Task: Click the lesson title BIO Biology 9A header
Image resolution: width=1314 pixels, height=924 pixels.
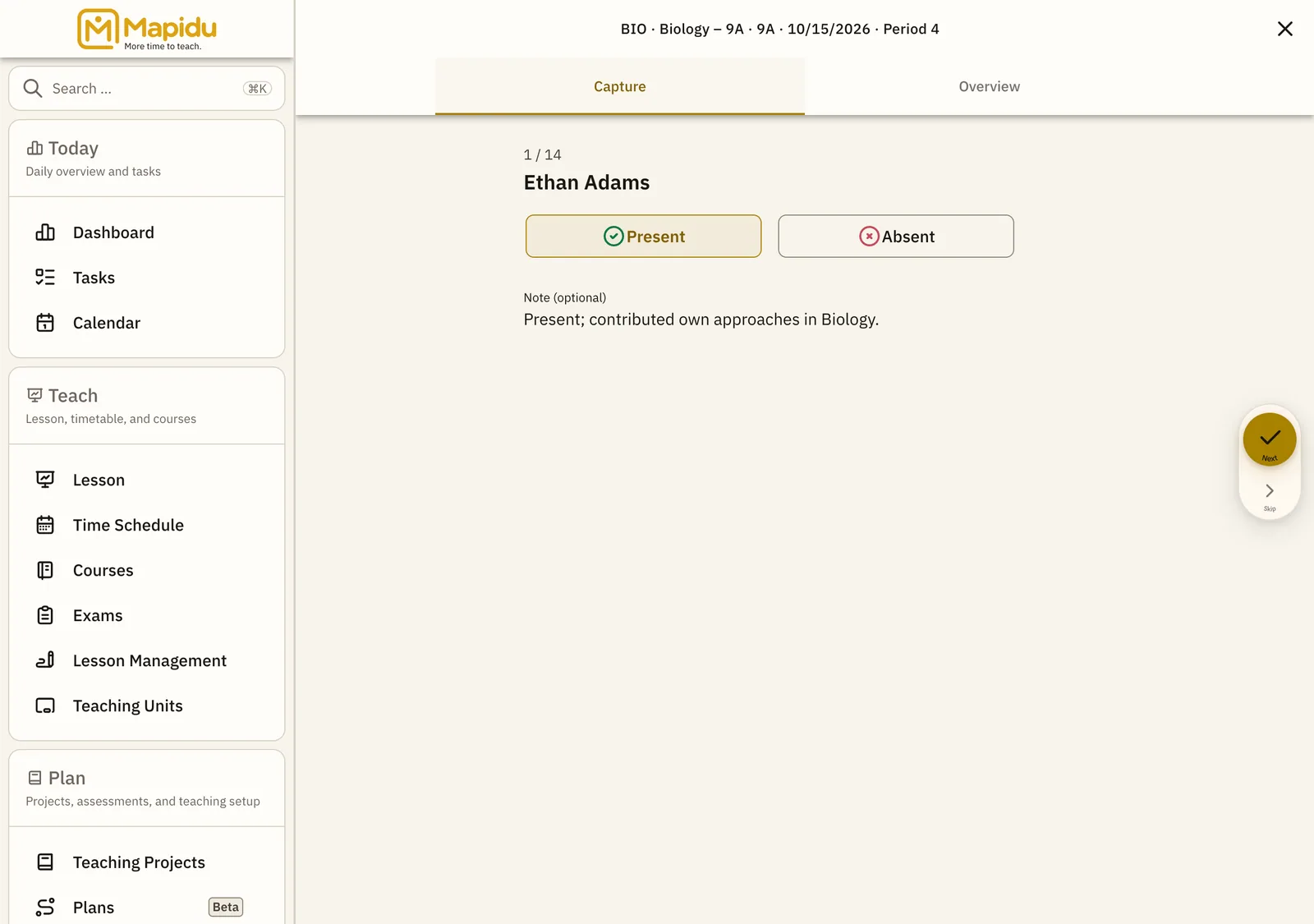Action: [x=780, y=29]
